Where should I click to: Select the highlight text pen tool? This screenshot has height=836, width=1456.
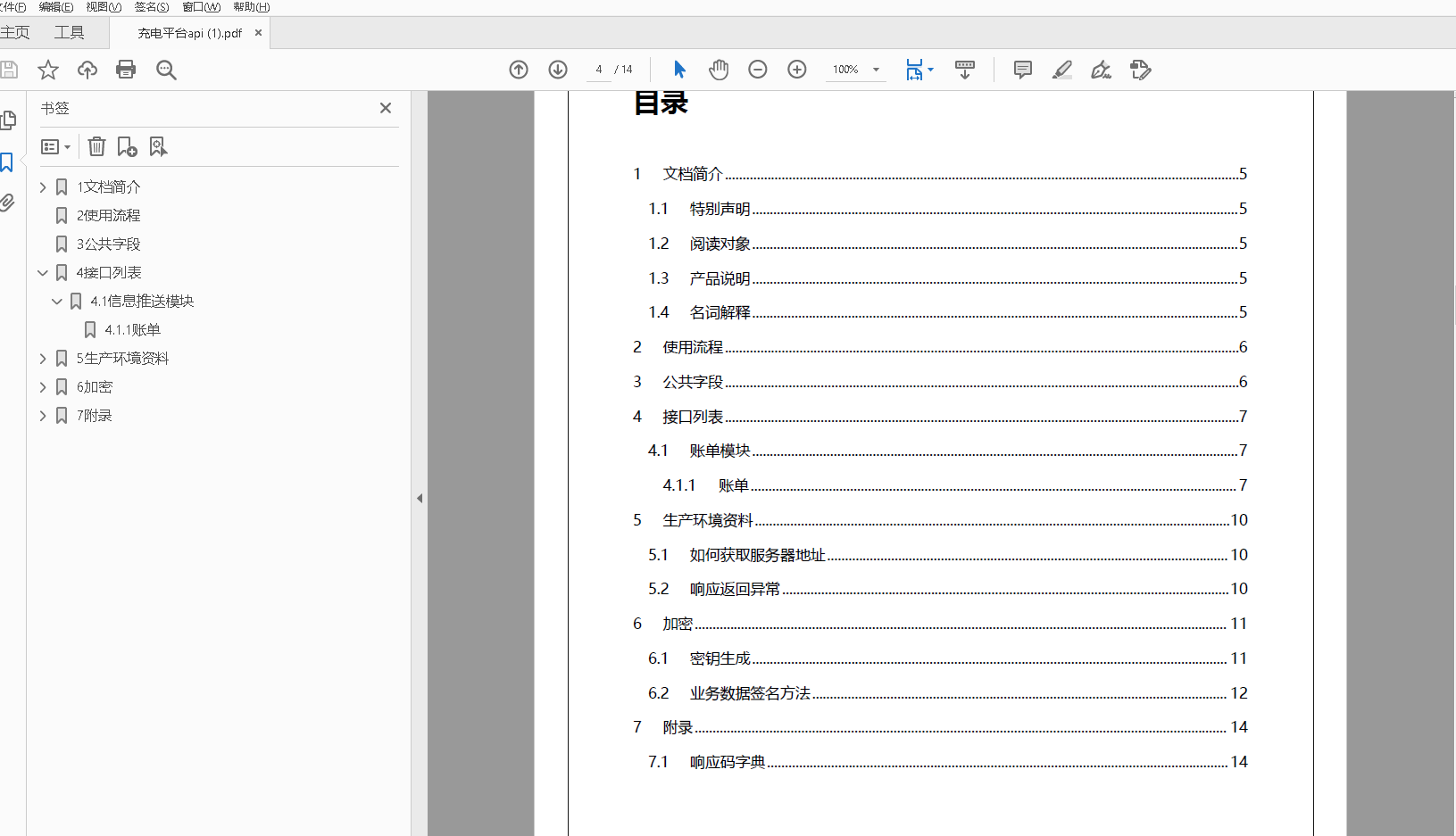[x=1062, y=70]
